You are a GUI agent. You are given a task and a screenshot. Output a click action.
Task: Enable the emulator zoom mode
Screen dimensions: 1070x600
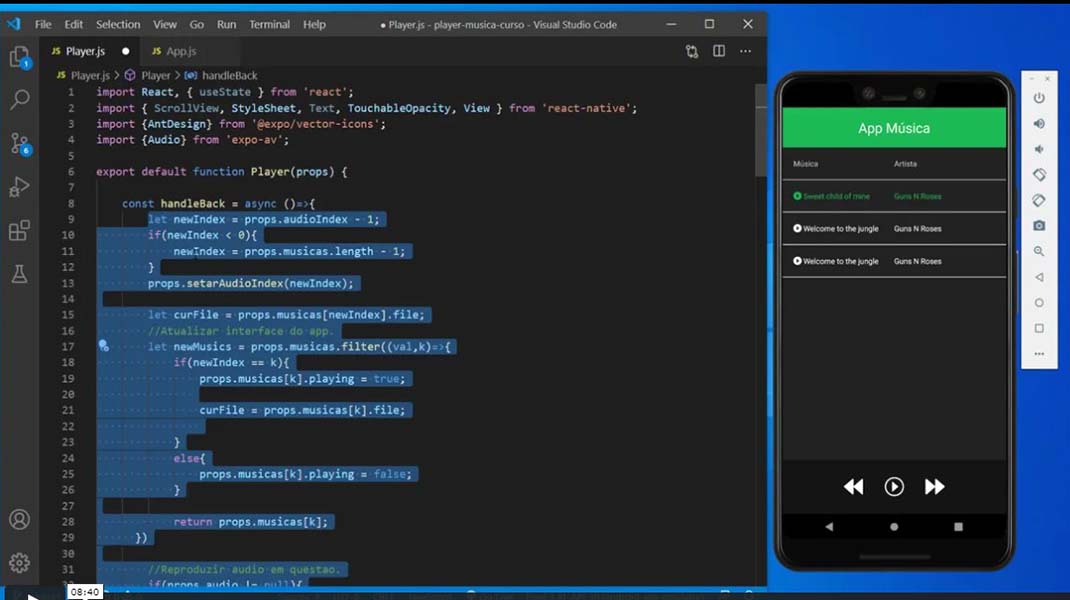coord(1039,250)
